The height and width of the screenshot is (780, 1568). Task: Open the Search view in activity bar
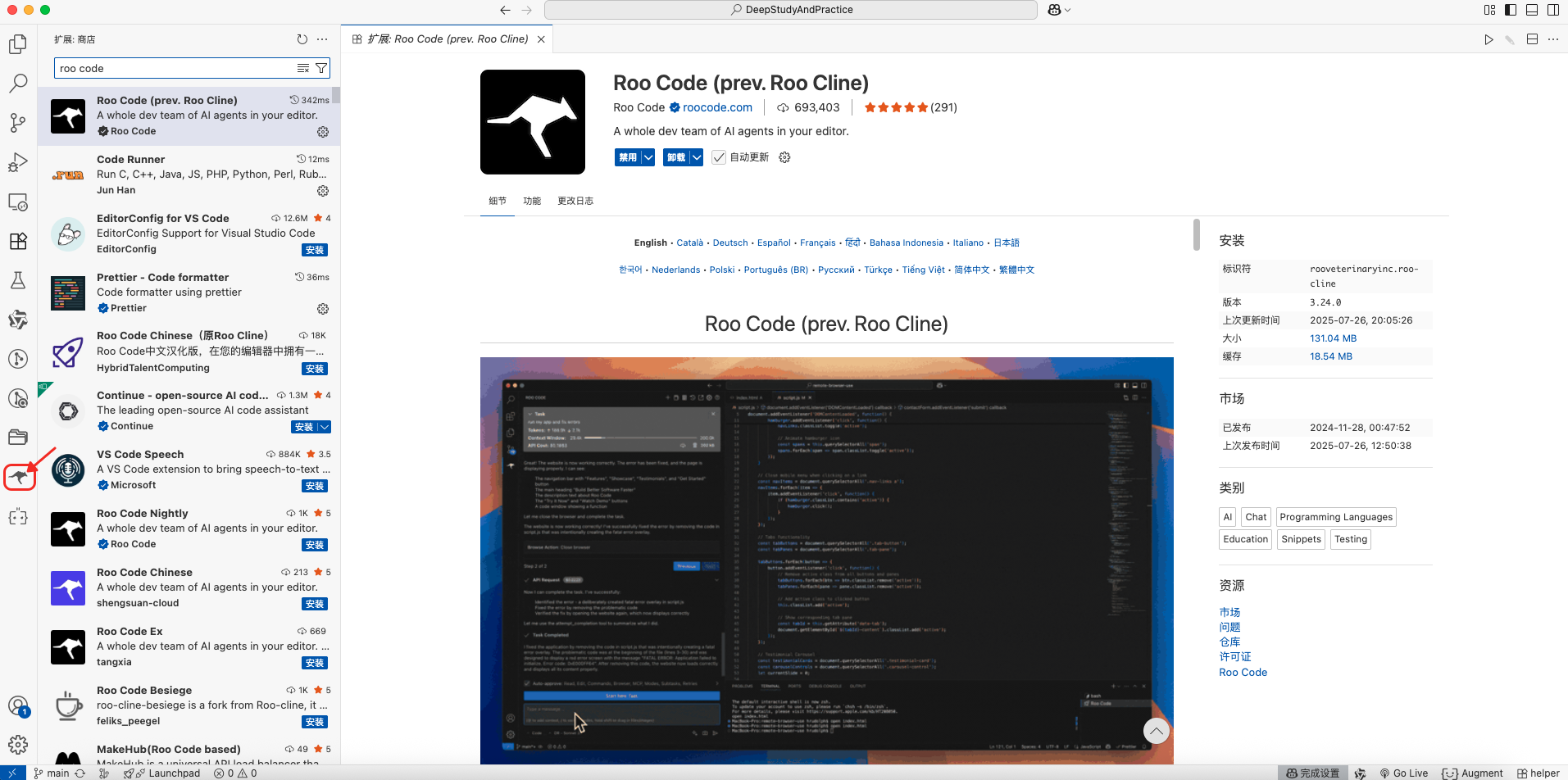(x=18, y=83)
